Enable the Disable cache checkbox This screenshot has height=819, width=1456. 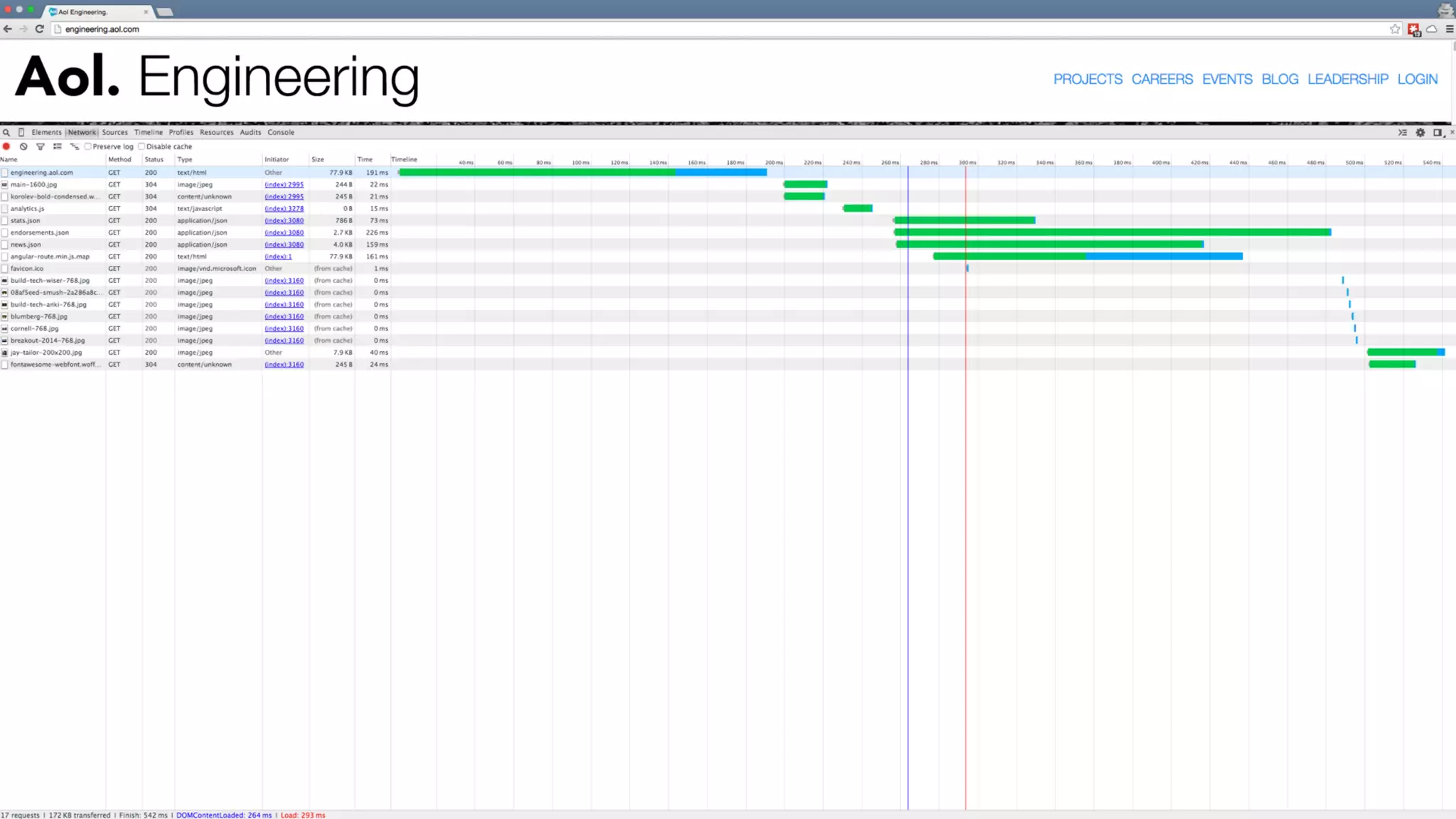(x=141, y=146)
